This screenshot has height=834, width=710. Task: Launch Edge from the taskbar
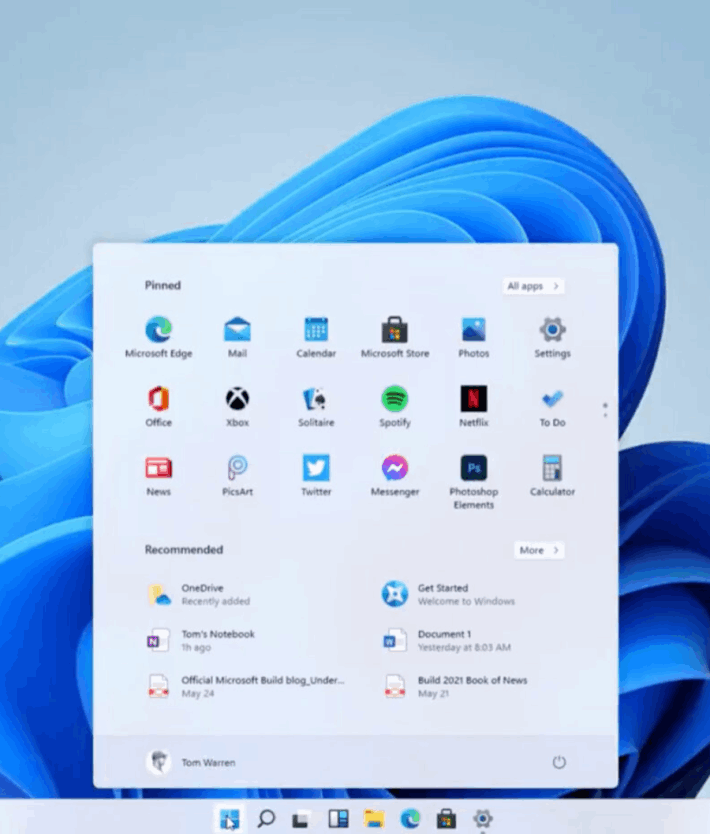(x=410, y=819)
